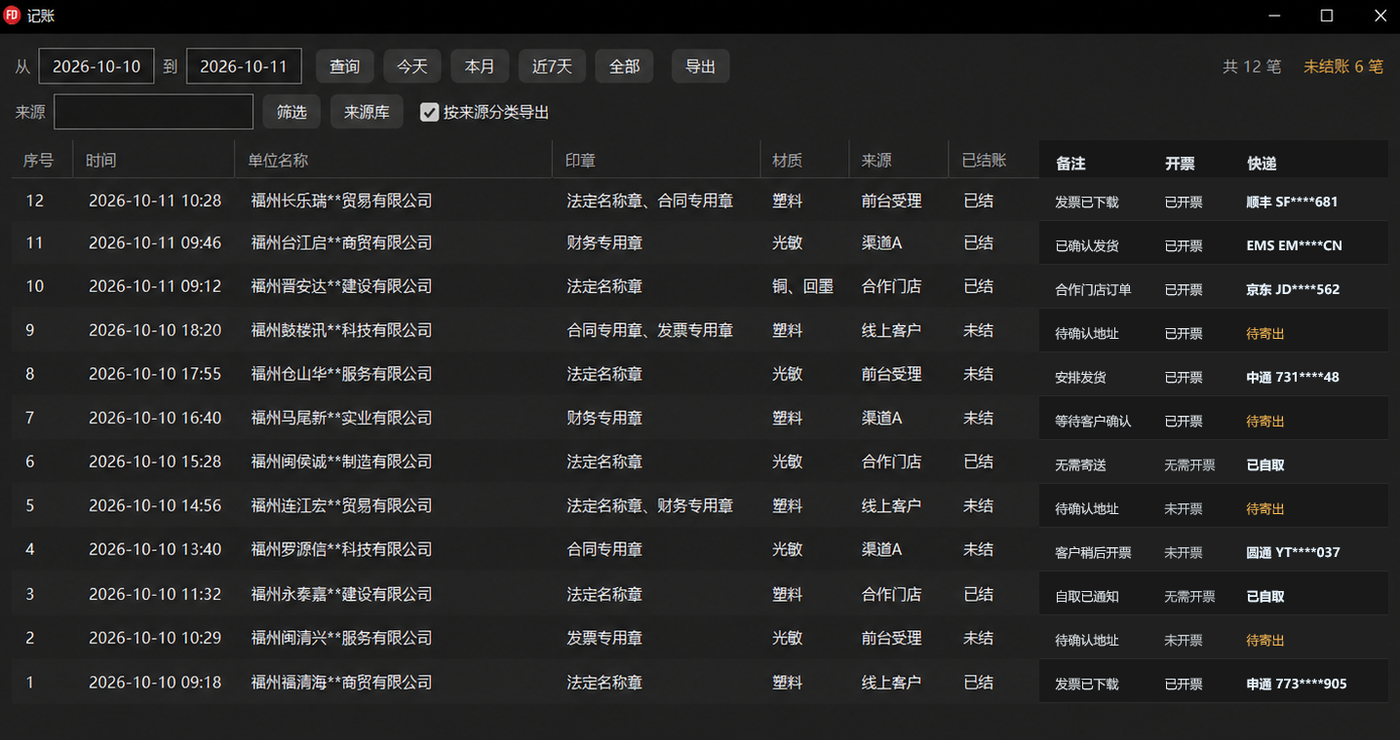1400x740 pixels.
Task: Show this month's records via 本月
Action: pyautogui.click(x=480, y=66)
